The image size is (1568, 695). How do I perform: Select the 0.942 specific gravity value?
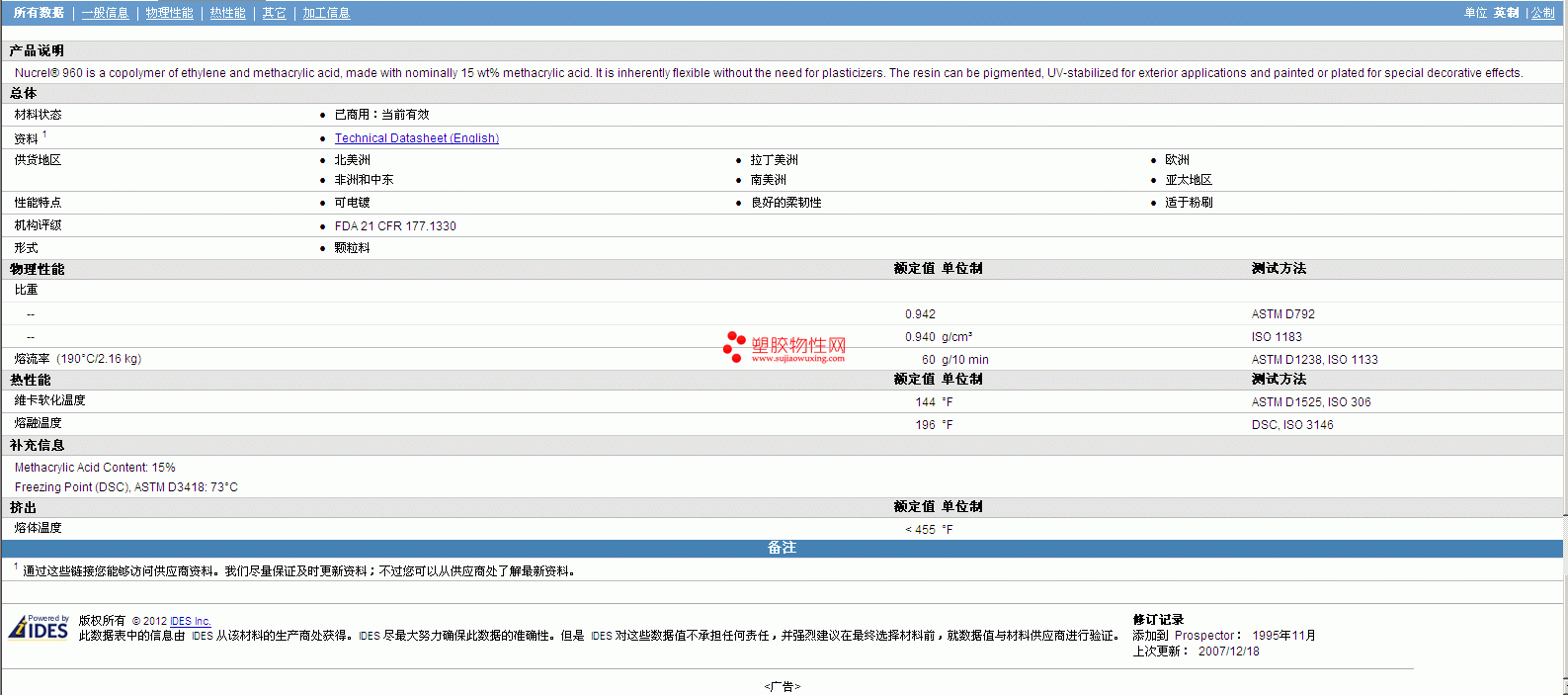(x=920, y=314)
